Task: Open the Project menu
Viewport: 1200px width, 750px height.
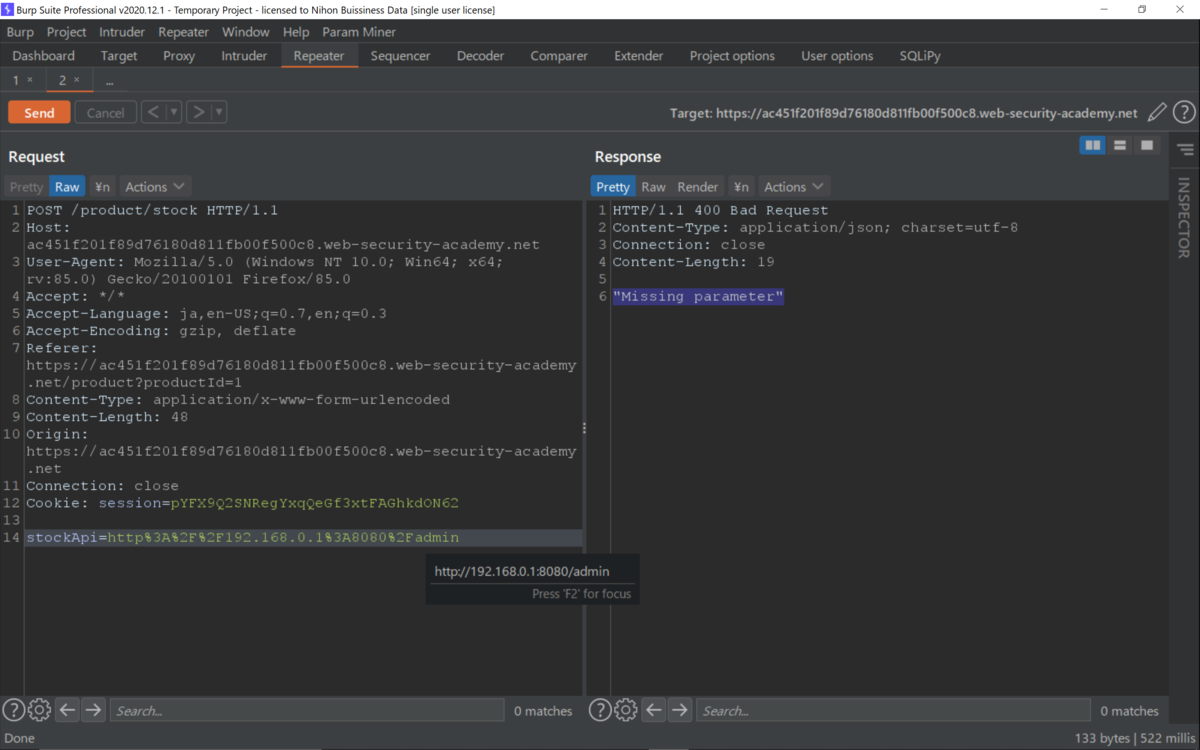Action: [67, 32]
